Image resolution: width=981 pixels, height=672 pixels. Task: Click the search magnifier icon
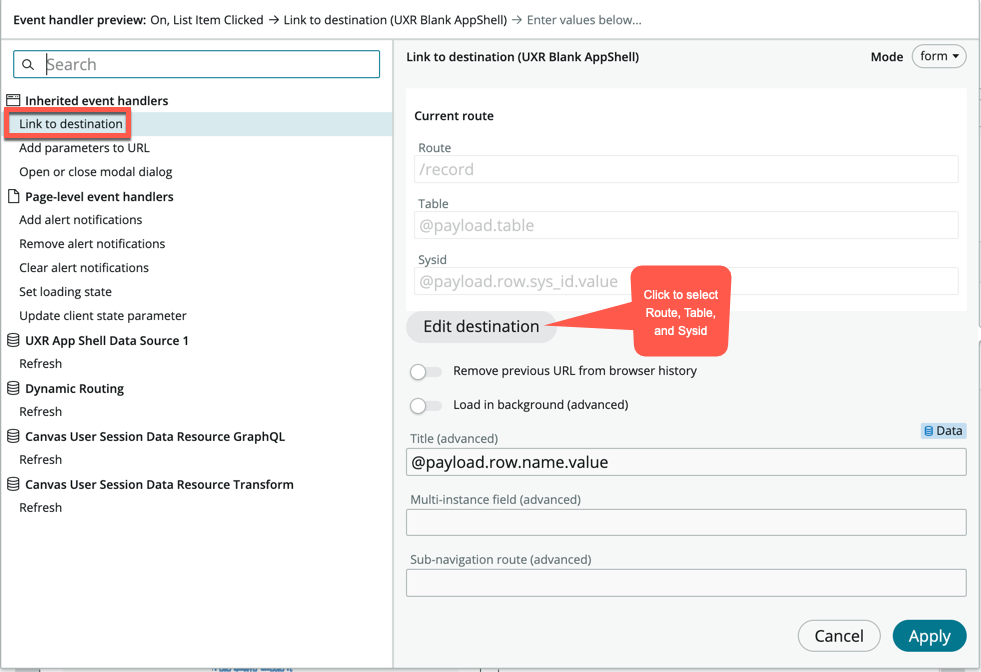pyautogui.click(x=27, y=63)
